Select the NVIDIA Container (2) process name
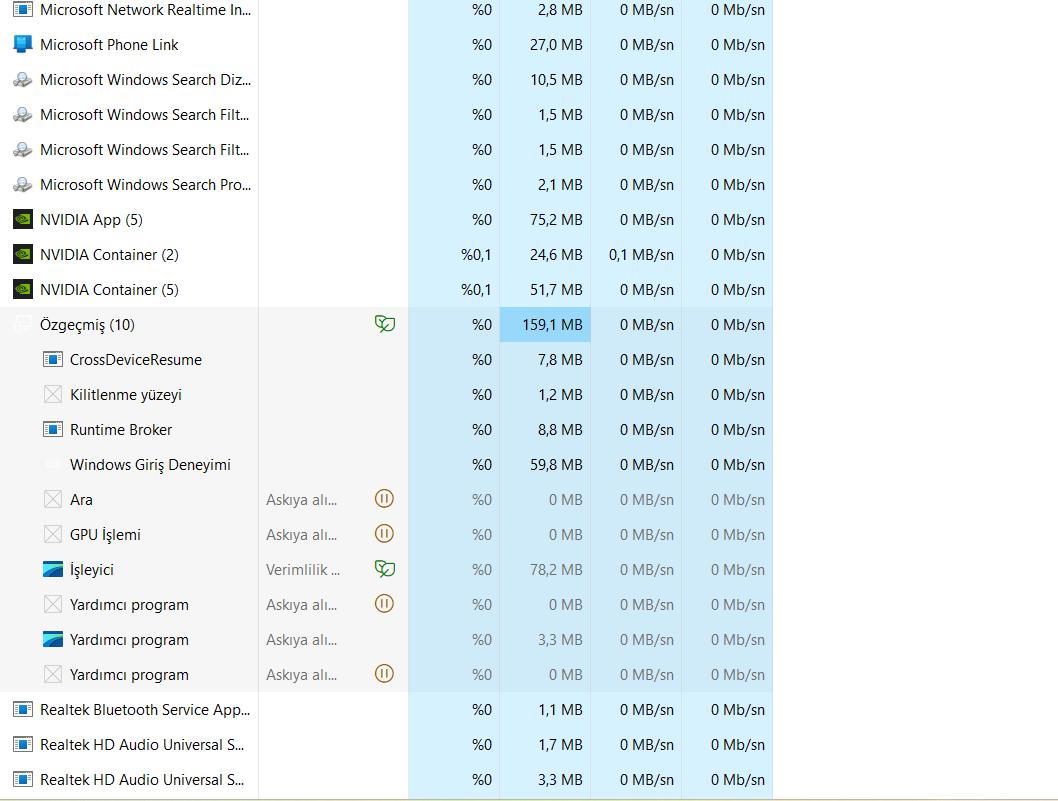 click(109, 254)
